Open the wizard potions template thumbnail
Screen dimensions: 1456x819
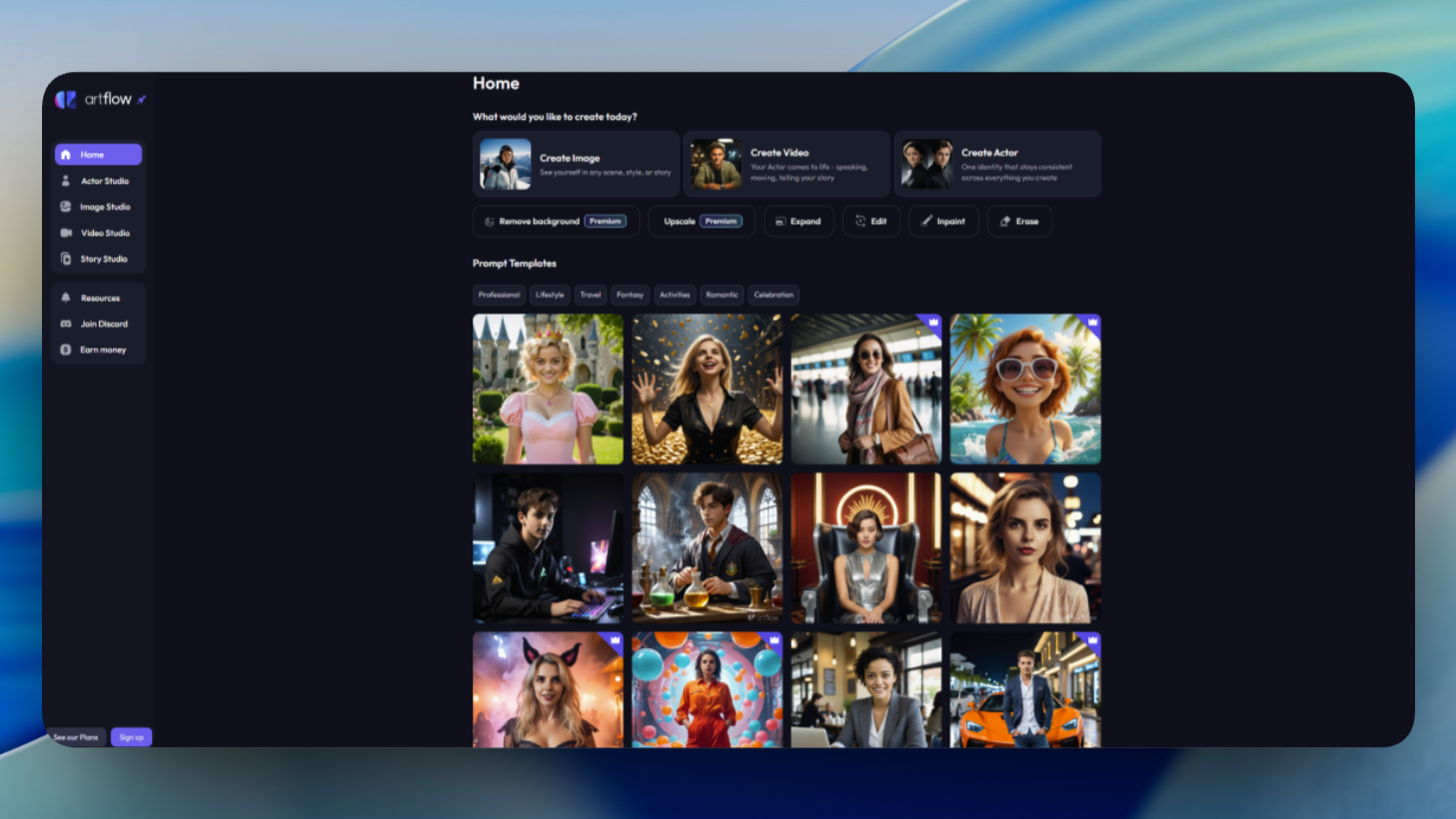[x=708, y=548]
